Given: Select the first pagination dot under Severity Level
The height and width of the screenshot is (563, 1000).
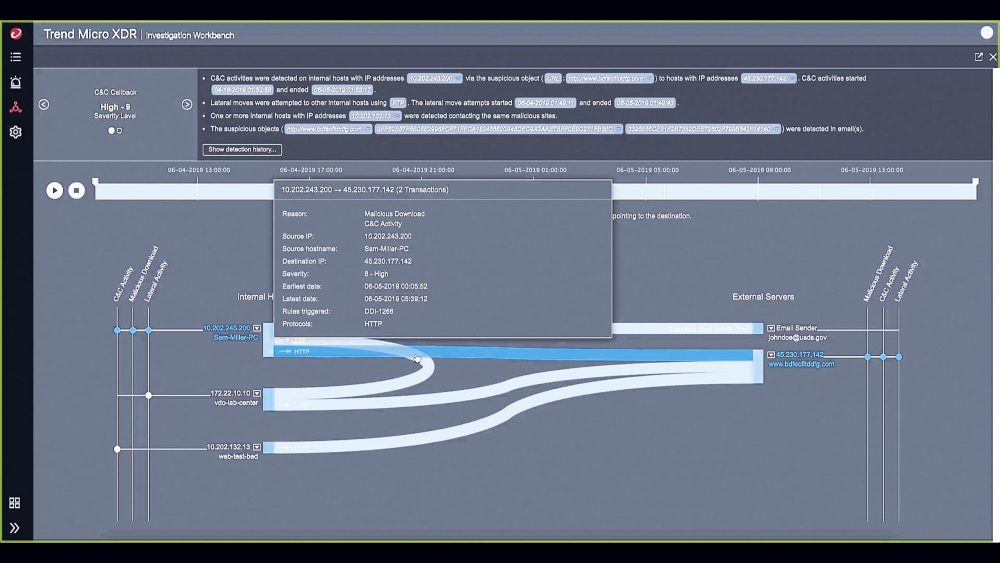Looking at the screenshot, I should tap(111, 131).
